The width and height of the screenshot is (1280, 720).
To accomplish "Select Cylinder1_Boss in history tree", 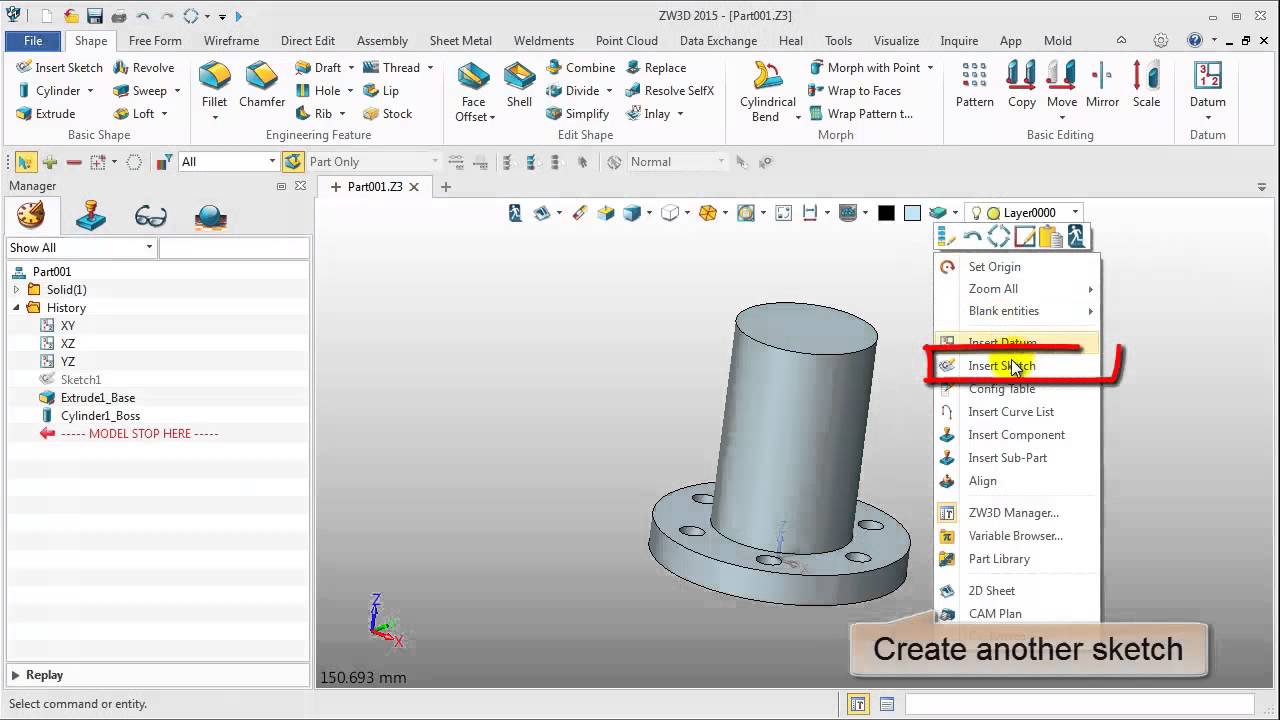I will tap(100, 415).
